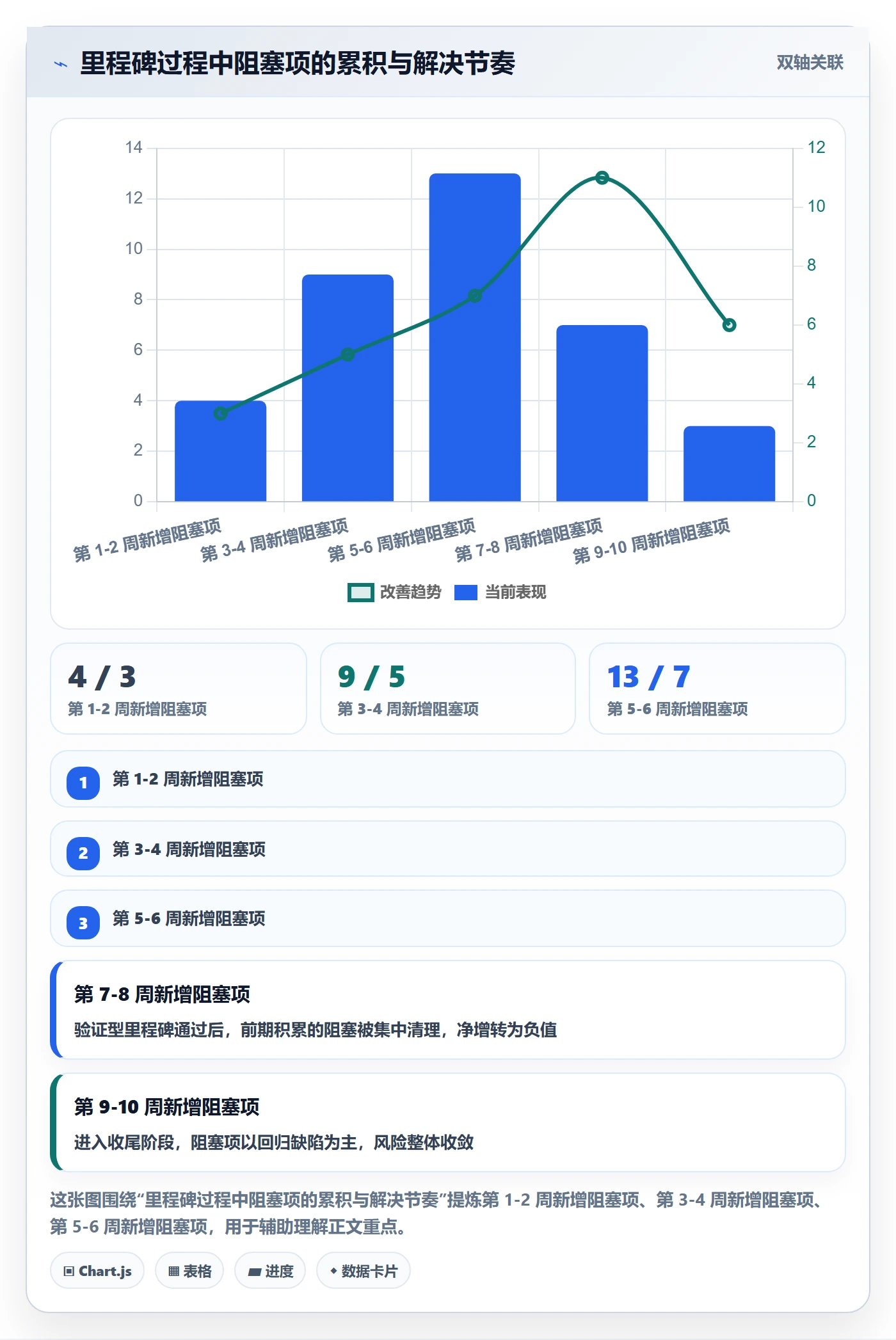This screenshot has width=896, height=1340.
Task: Open the 第 7-8 周新增阻塞项 note card
Action: (448, 1010)
